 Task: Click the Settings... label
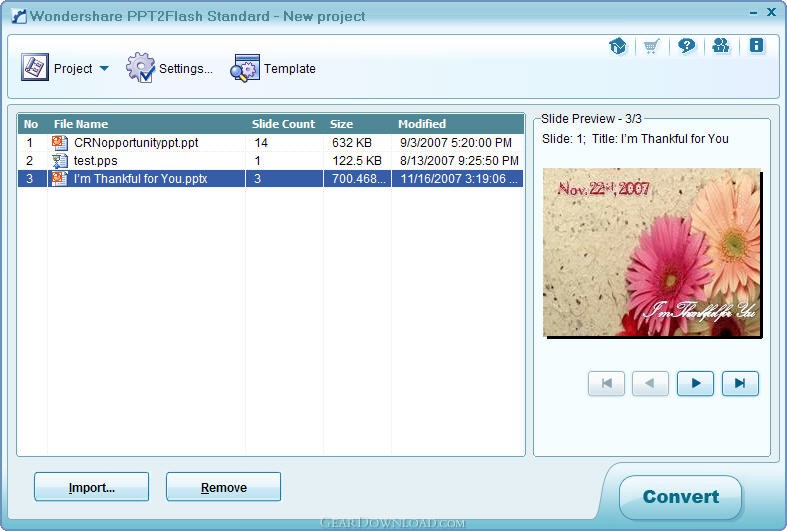coord(186,69)
